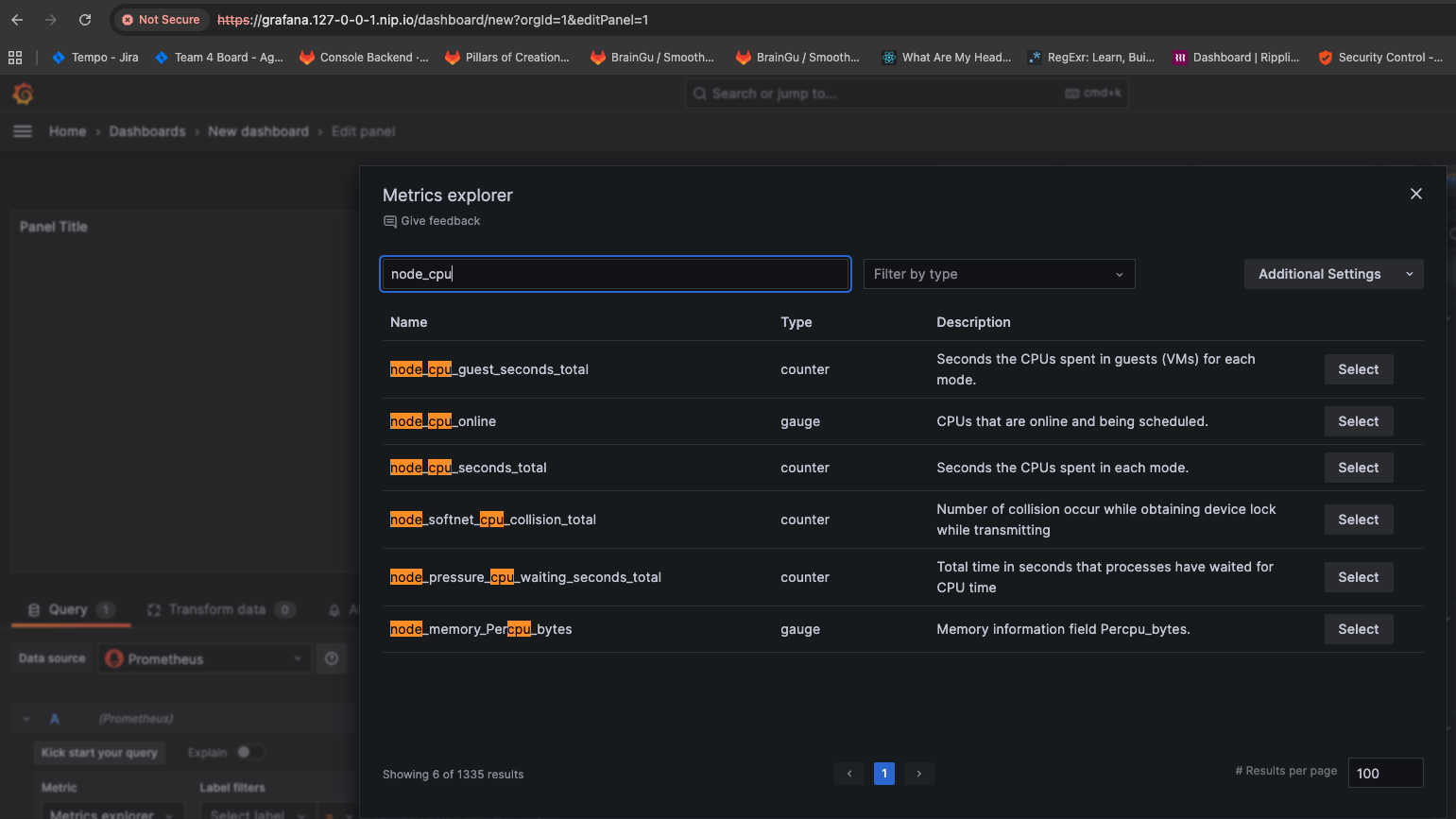Click the browser address bar URL

433,20
